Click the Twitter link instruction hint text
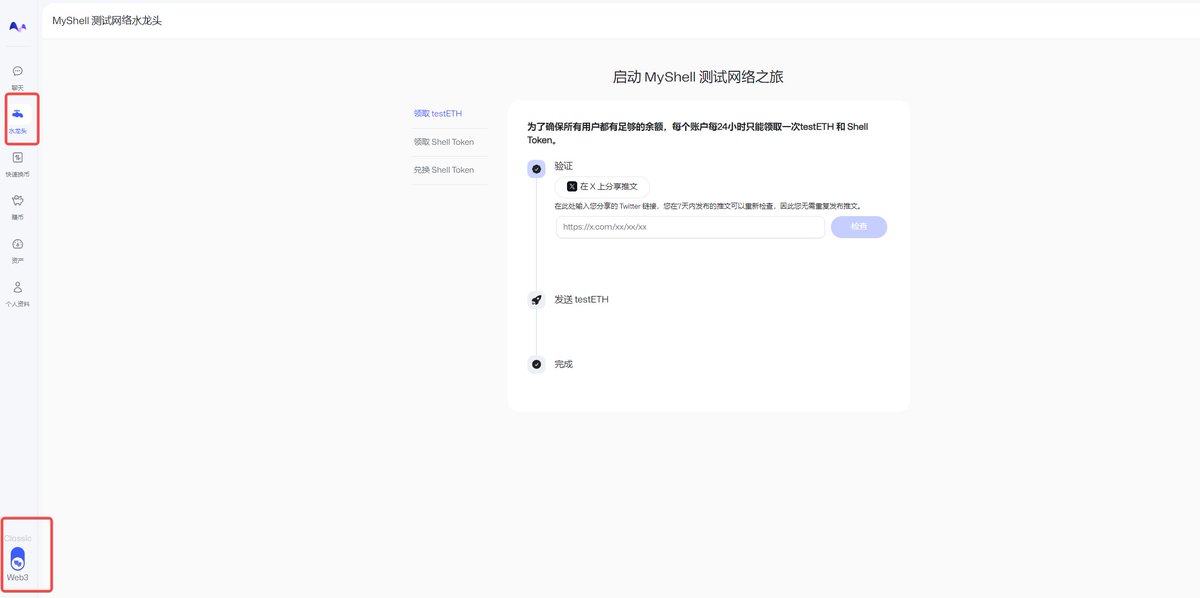The height and width of the screenshot is (598, 1200). [x=708, y=206]
